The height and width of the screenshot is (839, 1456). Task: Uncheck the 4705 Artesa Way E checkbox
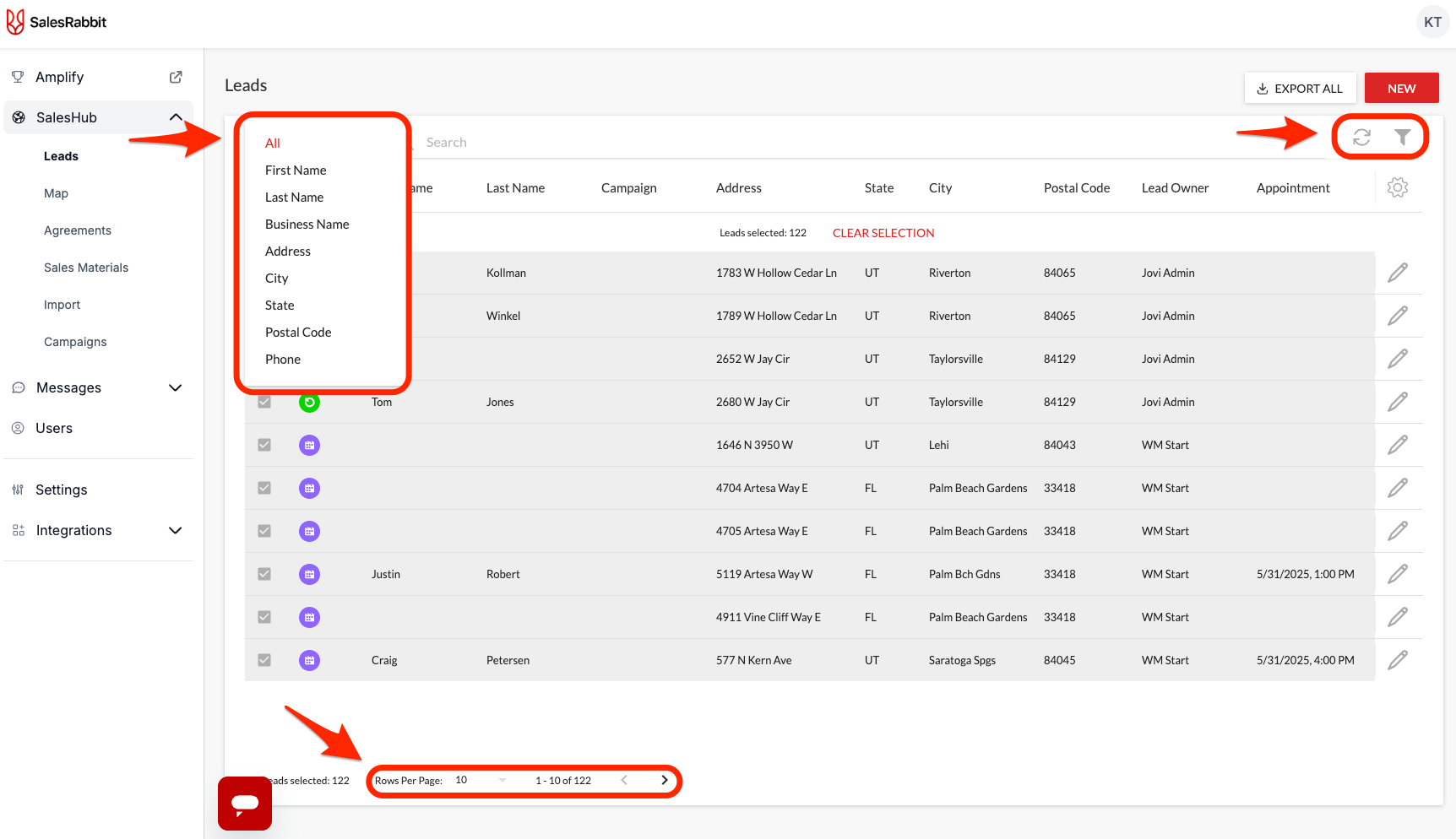pyautogui.click(x=264, y=531)
